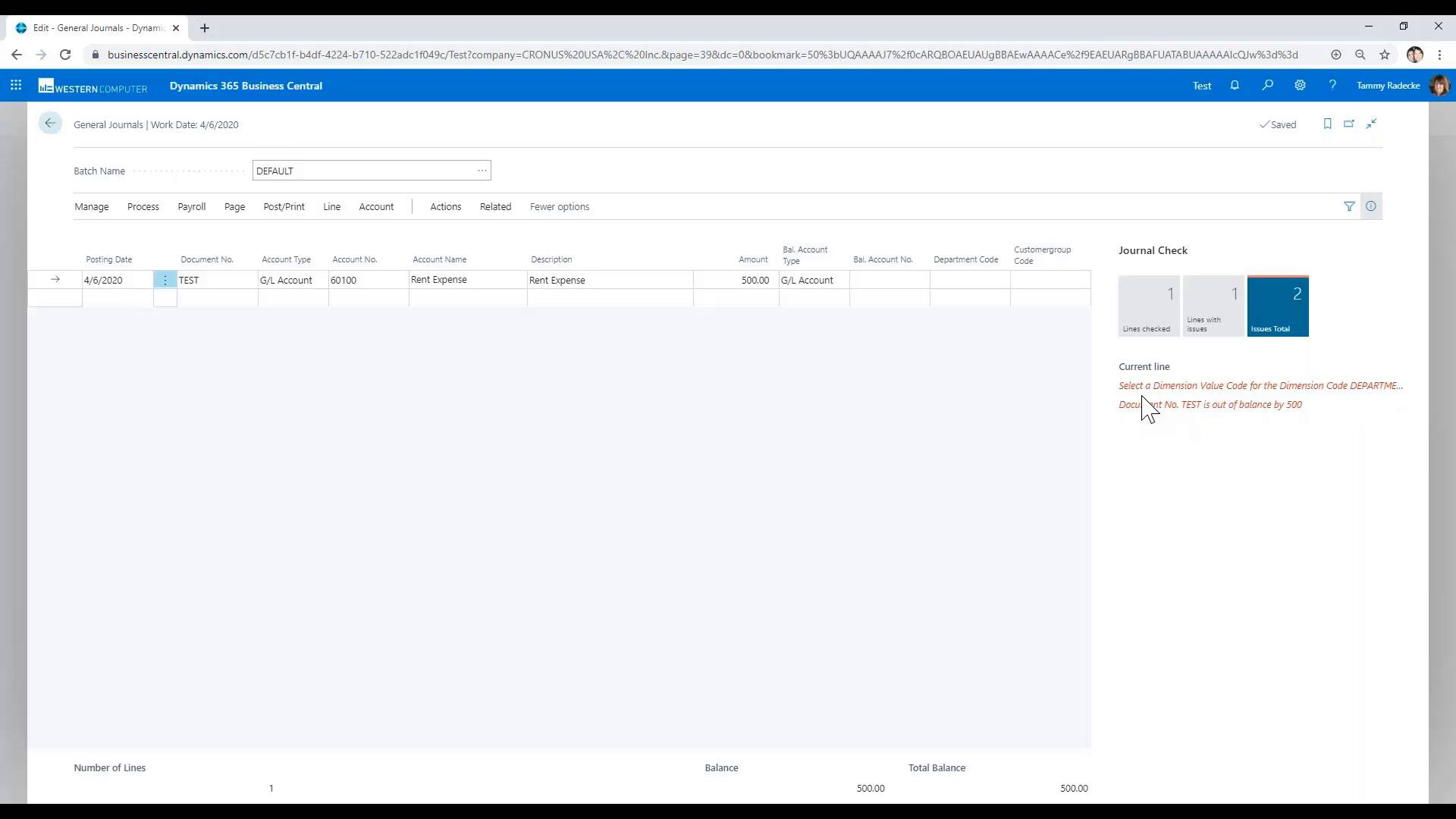Click the Process menu item
The height and width of the screenshot is (819, 1456).
point(142,206)
